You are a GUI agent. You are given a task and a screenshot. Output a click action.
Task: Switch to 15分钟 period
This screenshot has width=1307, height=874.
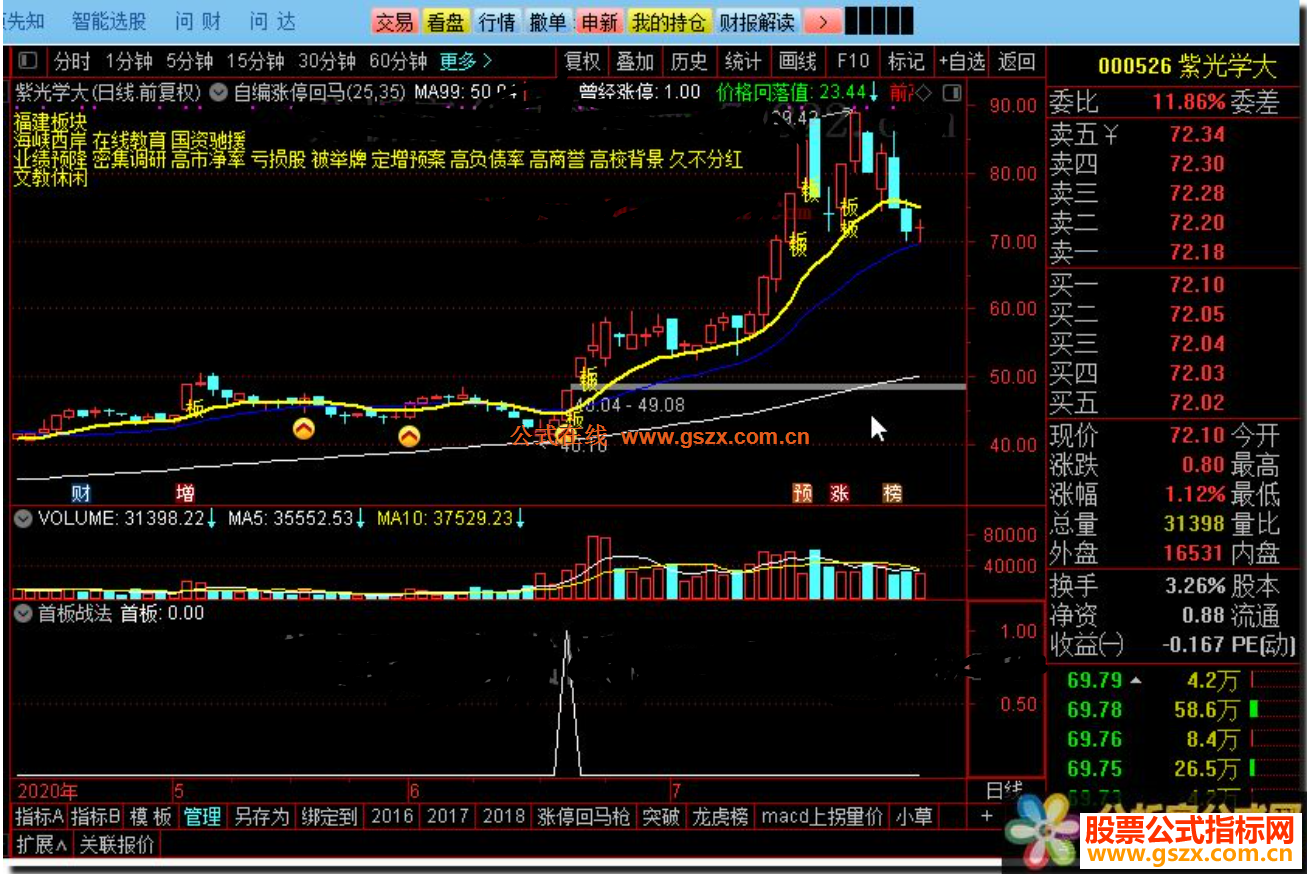256,62
